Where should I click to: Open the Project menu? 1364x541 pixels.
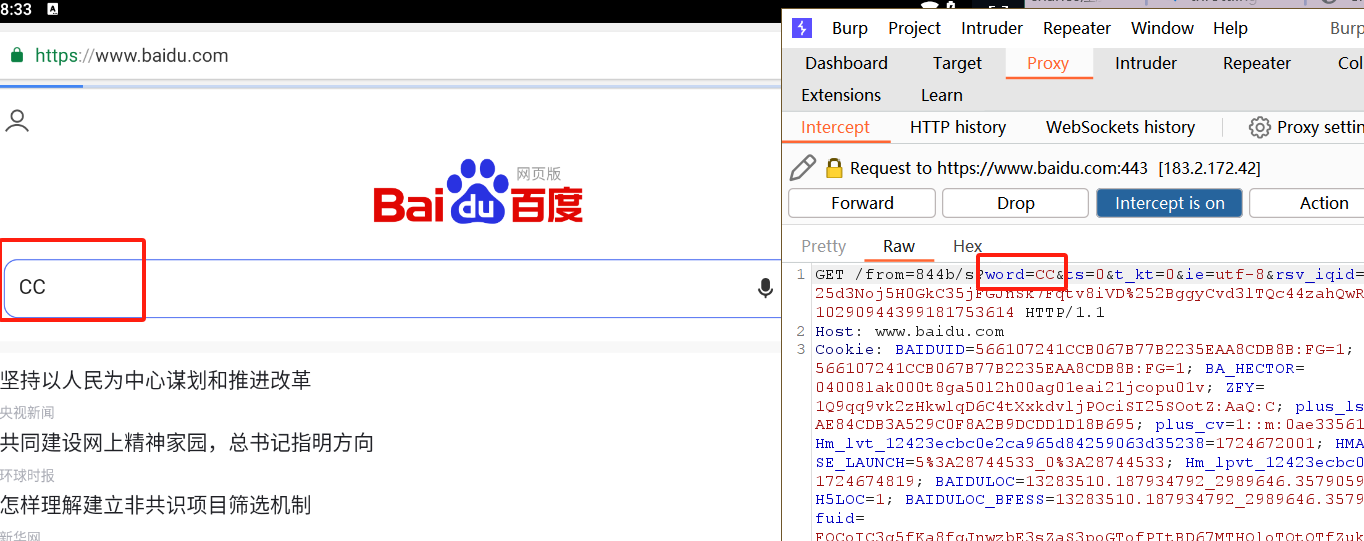coord(915,28)
